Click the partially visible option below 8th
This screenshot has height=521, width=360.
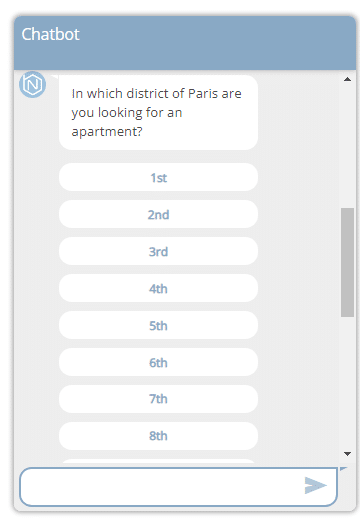click(x=158, y=461)
